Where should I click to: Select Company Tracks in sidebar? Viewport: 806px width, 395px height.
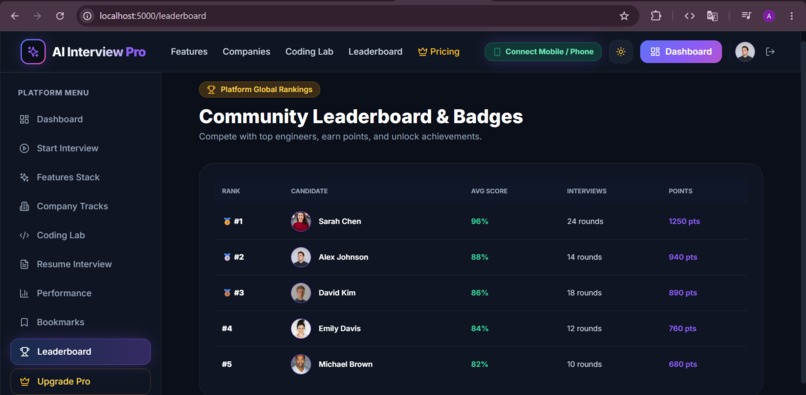pyautogui.click(x=81, y=206)
